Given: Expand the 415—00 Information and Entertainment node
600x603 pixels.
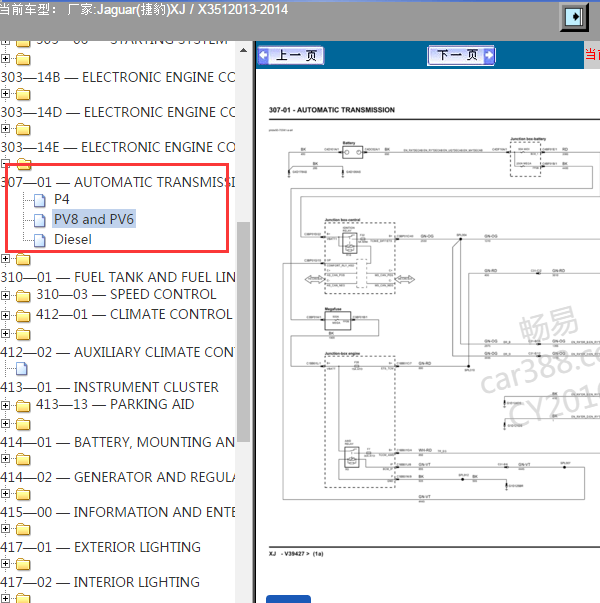Looking at the screenshot, I should pos(5,493).
